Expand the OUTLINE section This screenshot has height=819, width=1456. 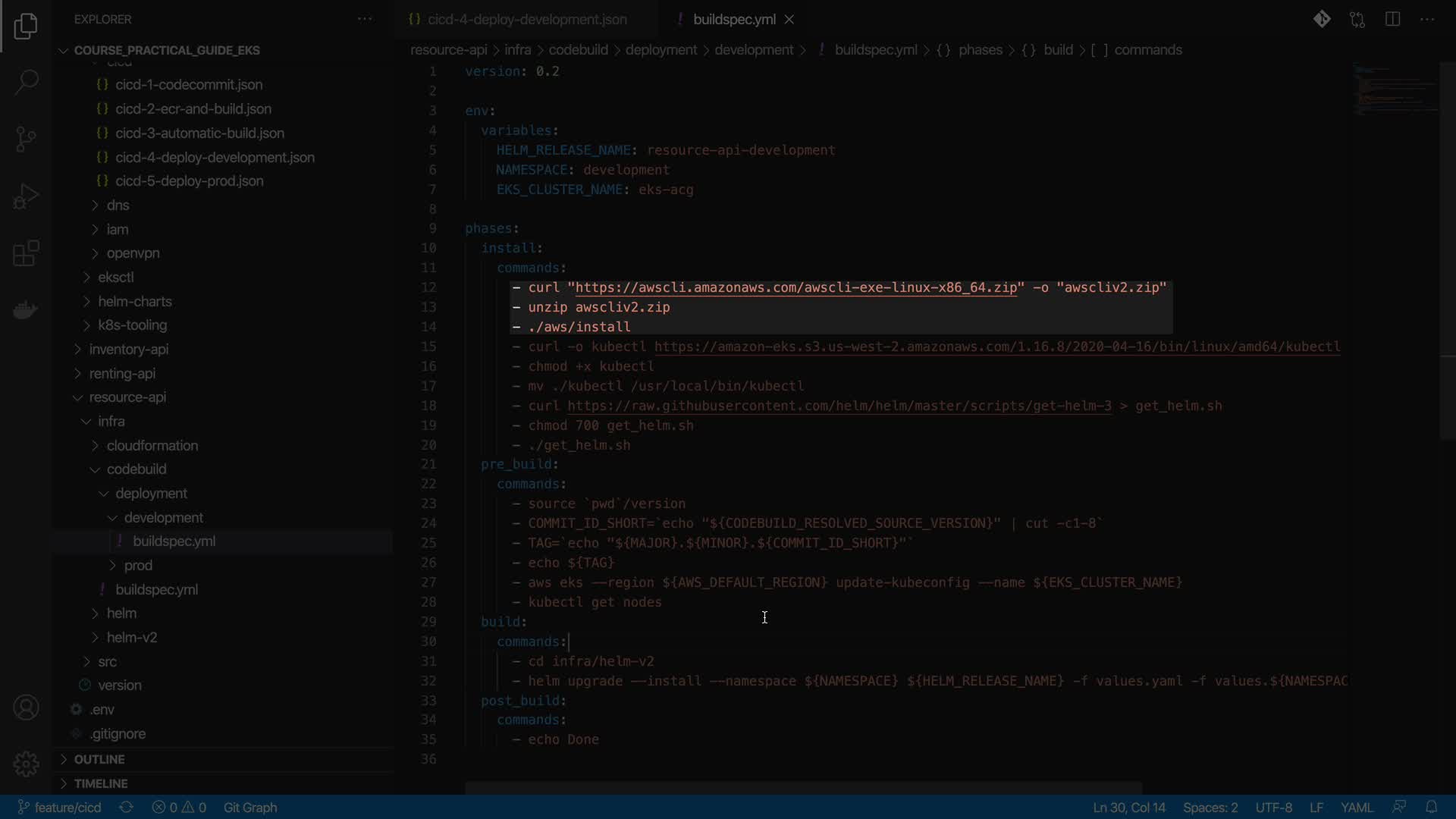tap(99, 759)
